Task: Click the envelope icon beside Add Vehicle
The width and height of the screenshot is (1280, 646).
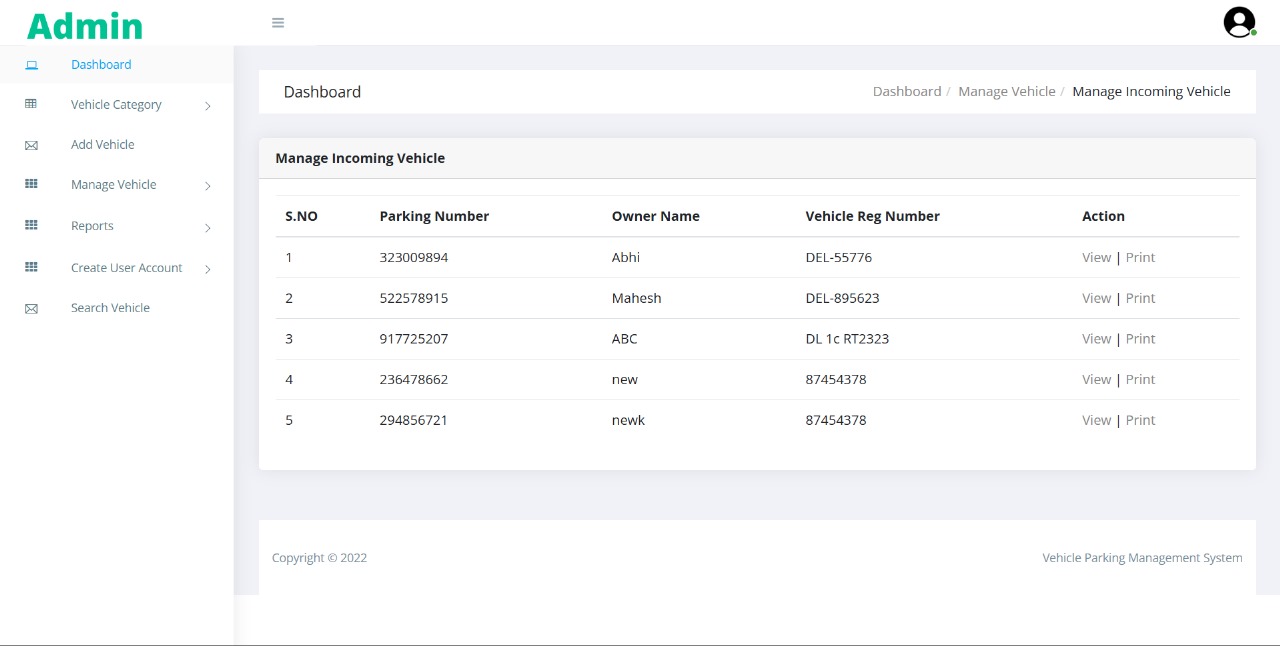Action: point(31,145)
